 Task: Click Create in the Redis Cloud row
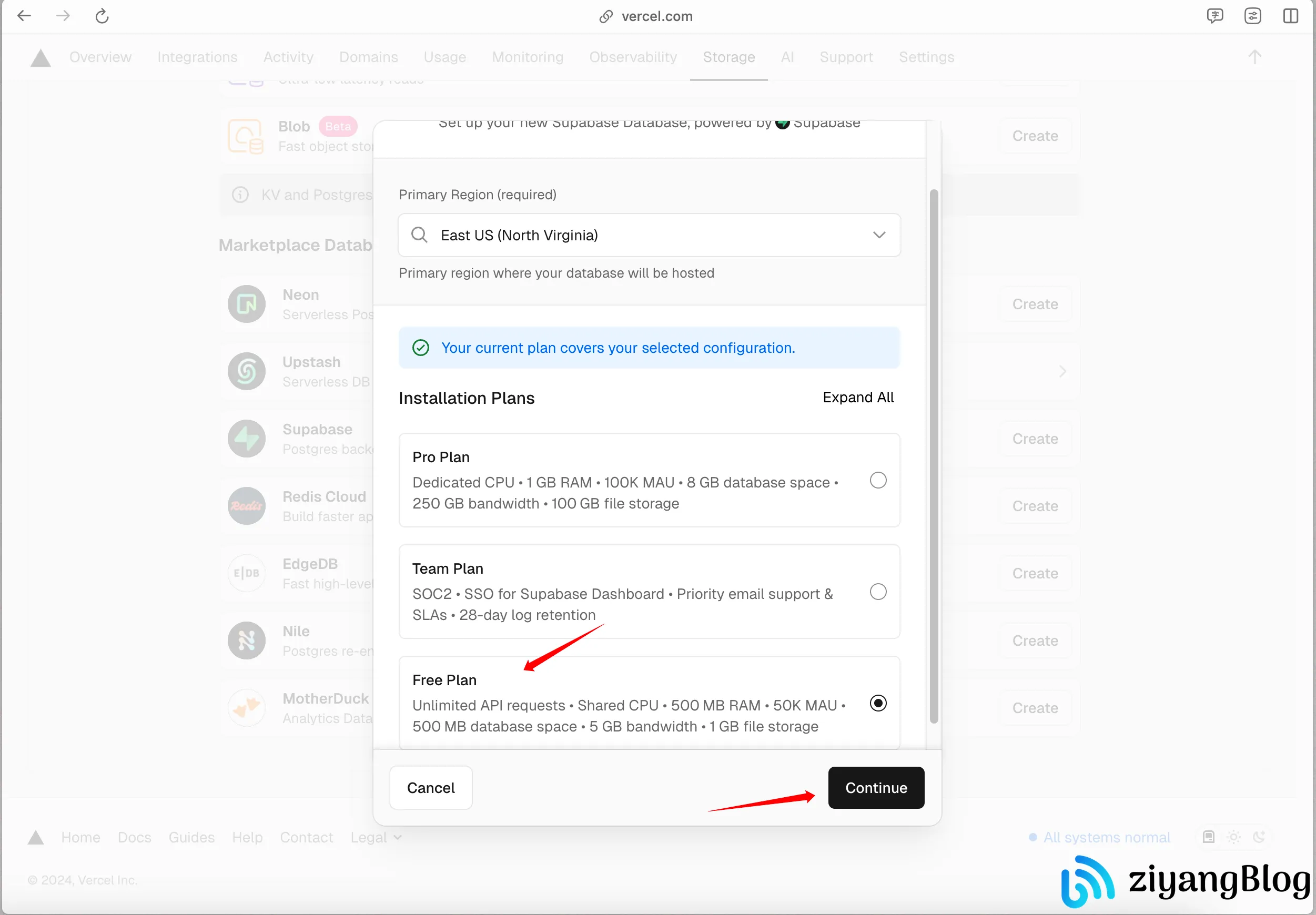1035,506
